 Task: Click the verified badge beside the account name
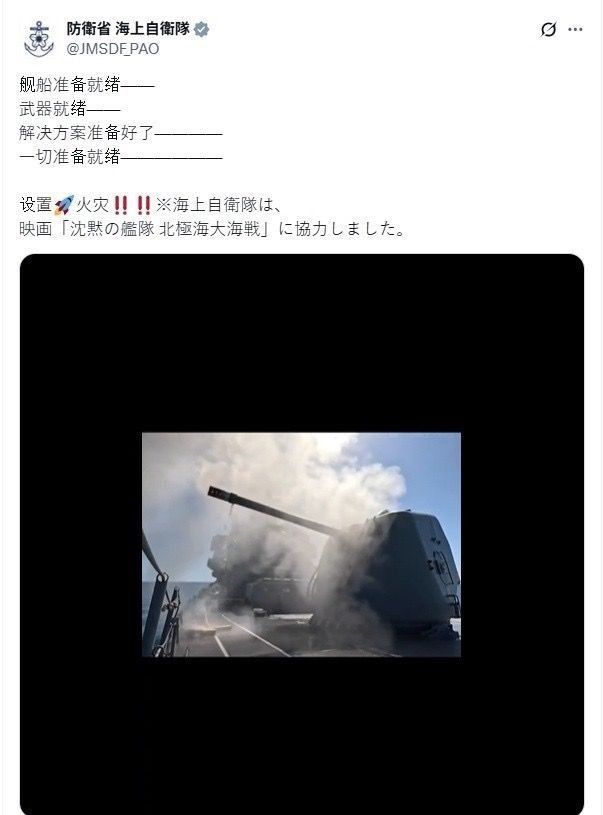[201, 29]
